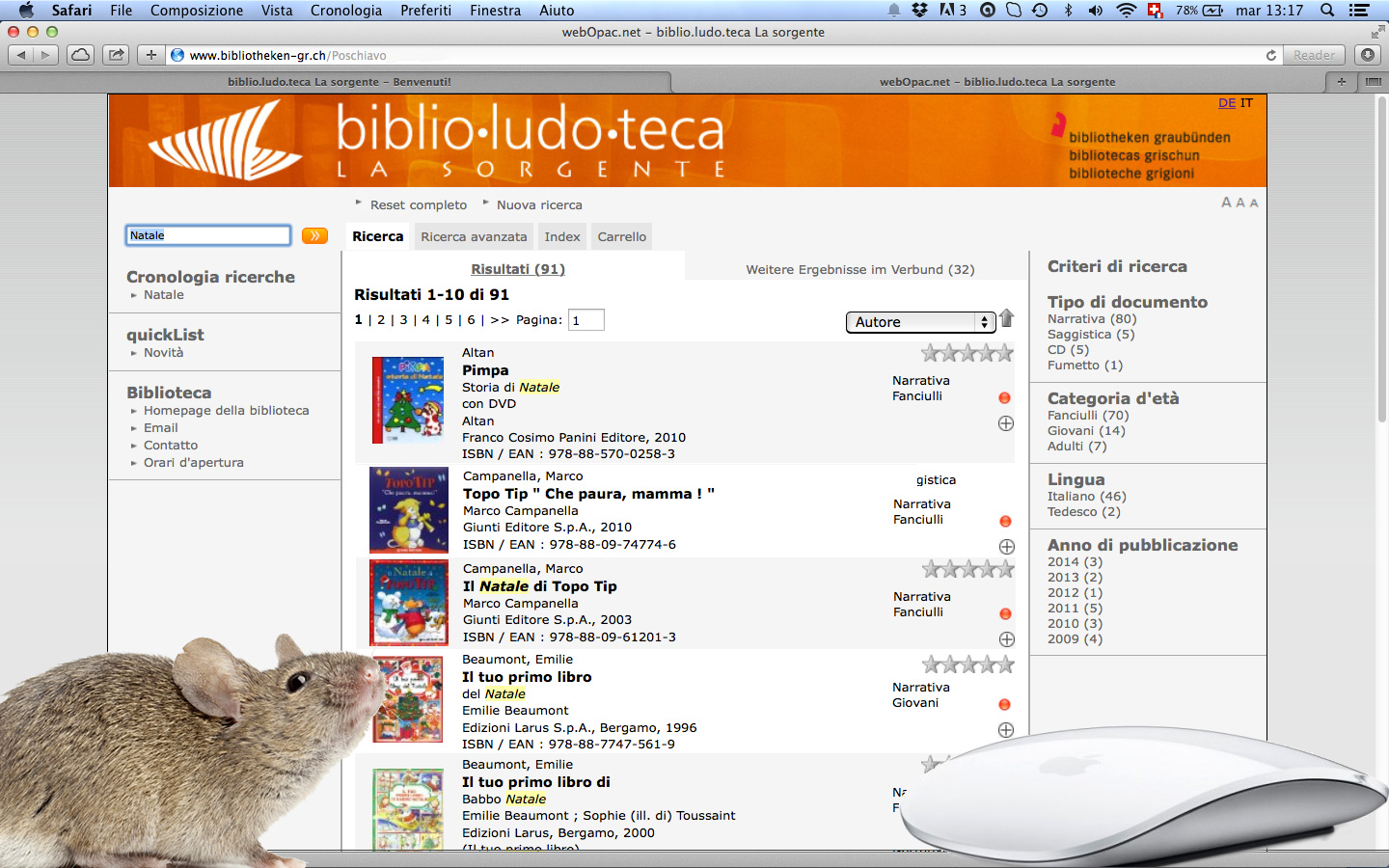Open Novità quickList link
Image resolution: width=1389 pixels, height=868 pixels.
(163, 353)
